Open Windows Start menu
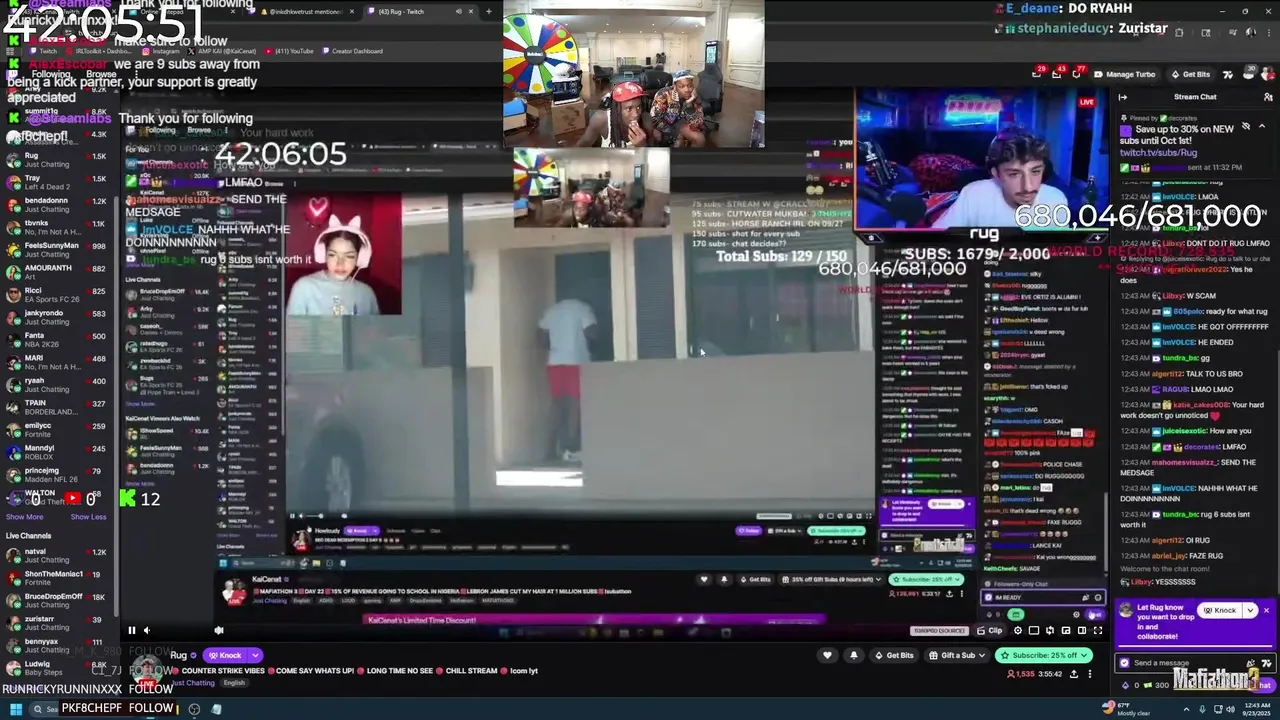1280x720 pixels. [15, 709]
